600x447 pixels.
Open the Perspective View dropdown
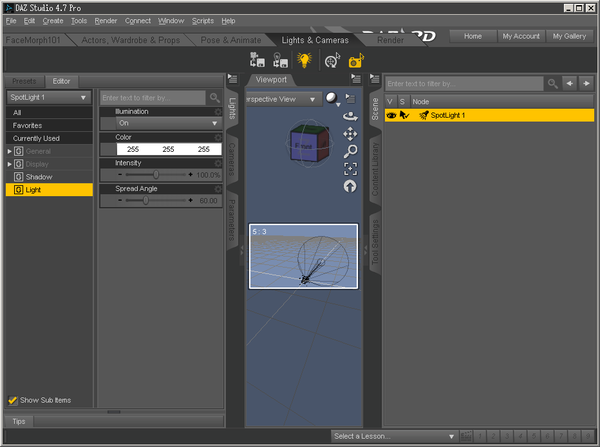click(x=282, y=99)
